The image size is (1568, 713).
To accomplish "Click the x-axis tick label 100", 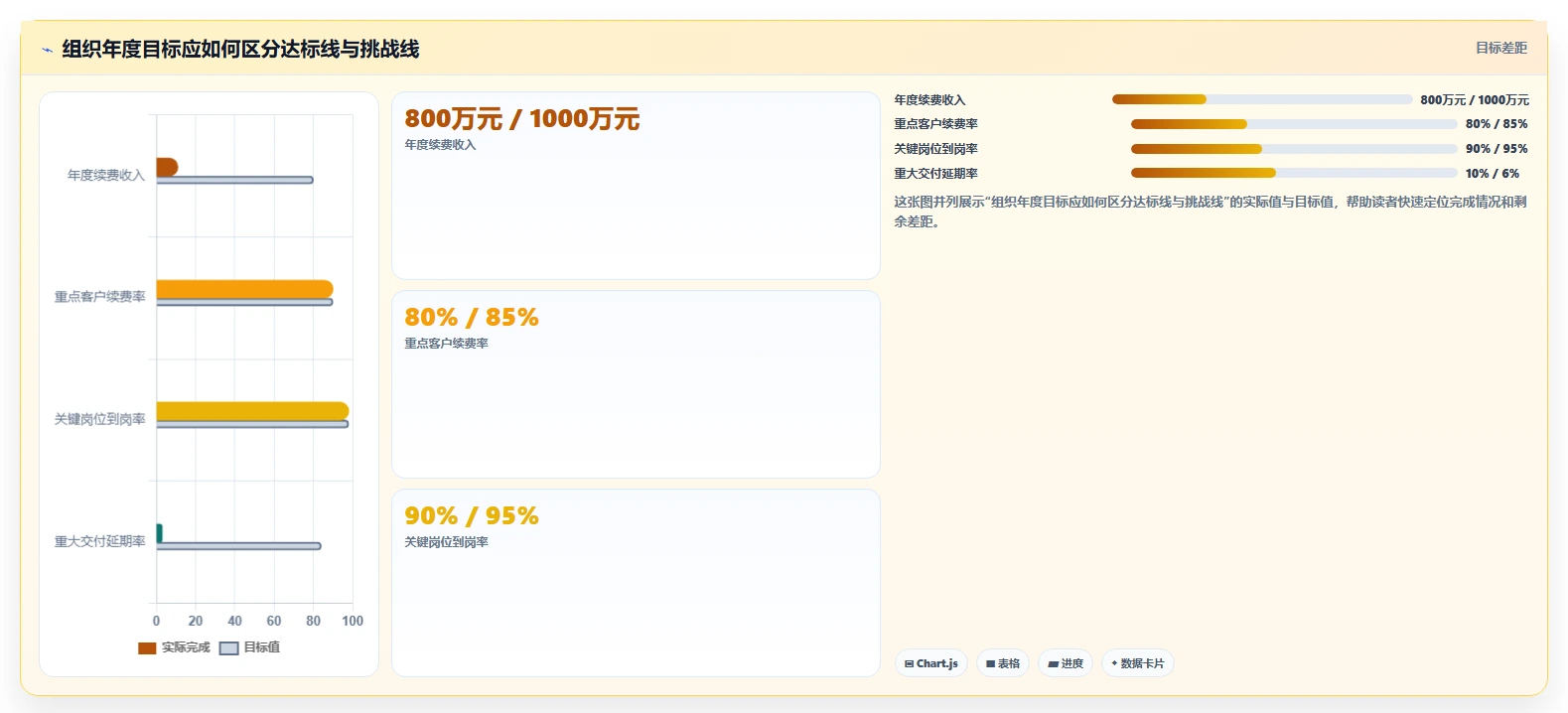I will (x=353, y=621).
